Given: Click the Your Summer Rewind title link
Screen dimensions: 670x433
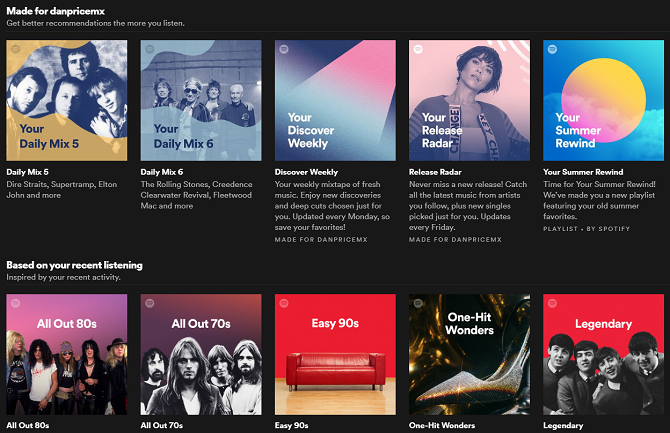Looking at the screenshot, I should tap(583, 172).
